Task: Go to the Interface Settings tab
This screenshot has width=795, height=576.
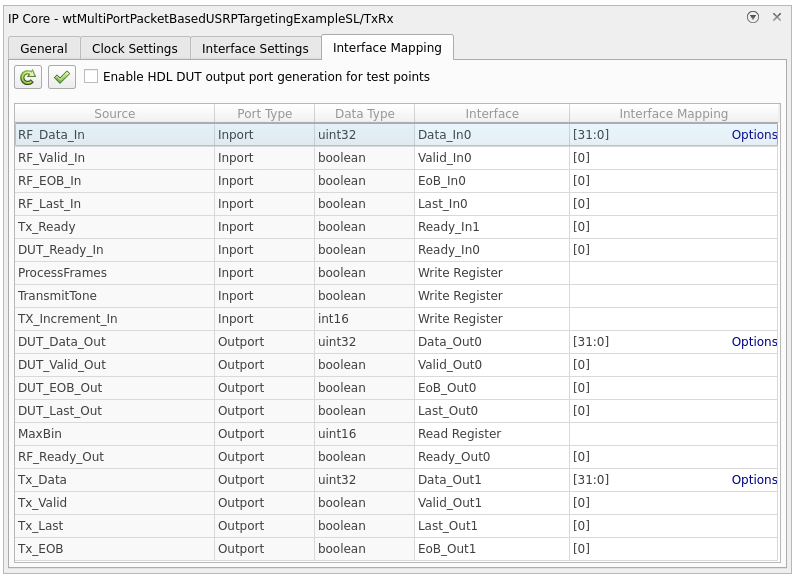Action: tap(255, 48)
